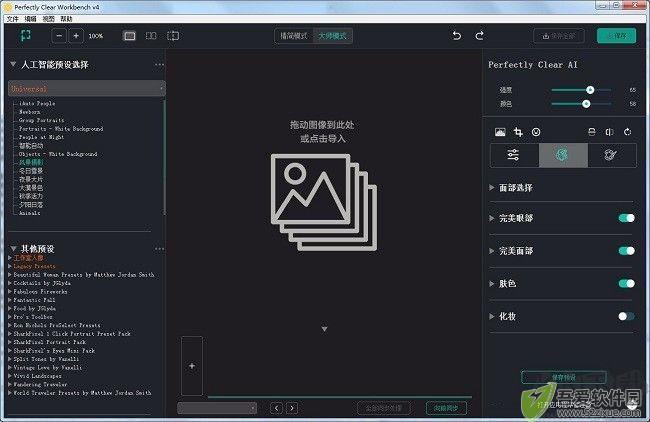This screenshot has width=650, height=422.
Task: Open the dropdown in the bottom bar
Action: pyautogui.click(x=217, y=408)
